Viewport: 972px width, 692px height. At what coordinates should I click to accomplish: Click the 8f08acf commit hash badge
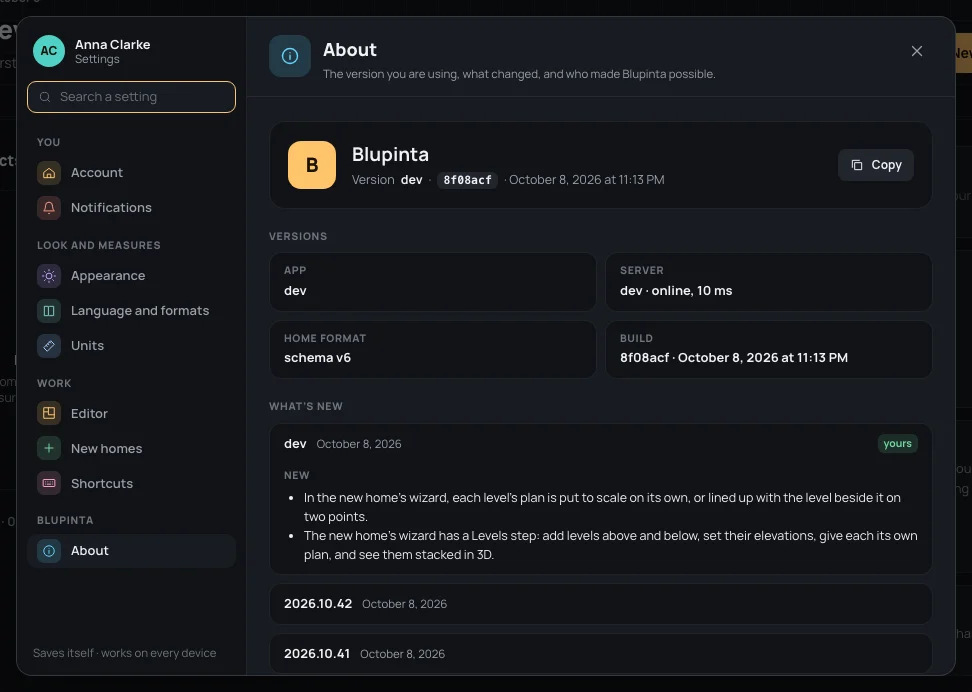pos(467,180)
